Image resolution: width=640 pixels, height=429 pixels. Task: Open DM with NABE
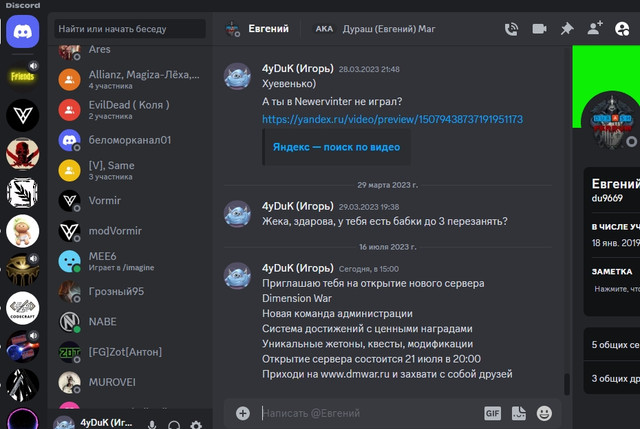[130, 322]
